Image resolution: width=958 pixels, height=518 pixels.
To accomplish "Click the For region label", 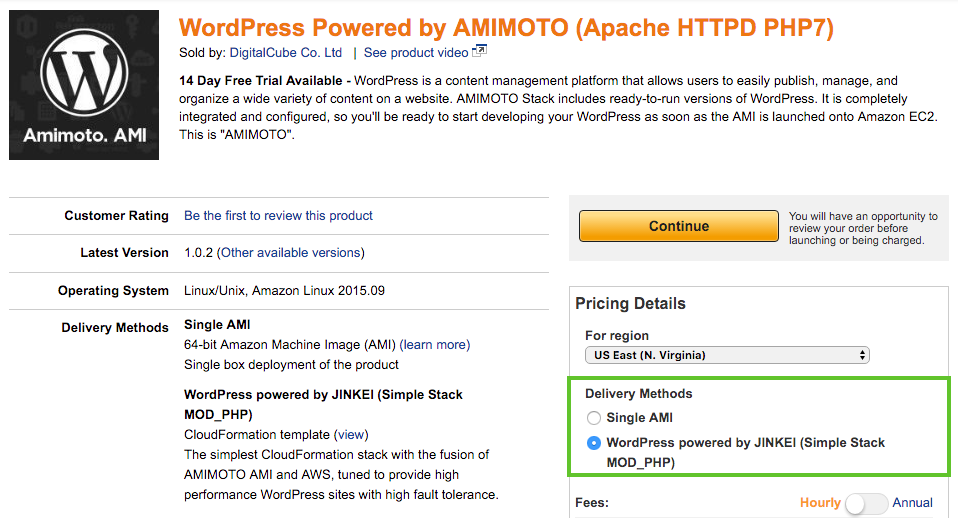I will tap(616, 336).
